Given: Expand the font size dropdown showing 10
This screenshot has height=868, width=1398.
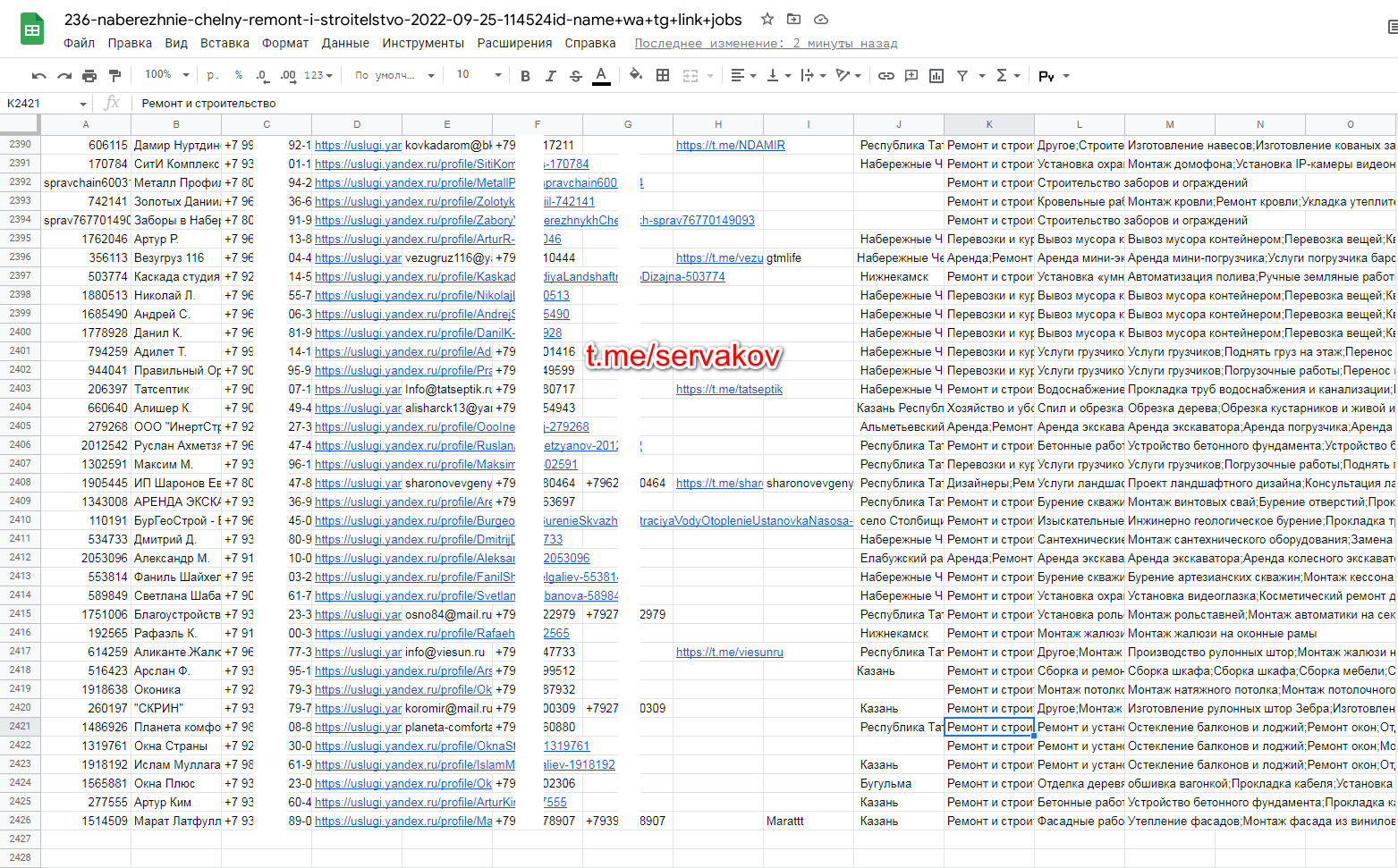Looking at the screenshot, I should (479, 75).
